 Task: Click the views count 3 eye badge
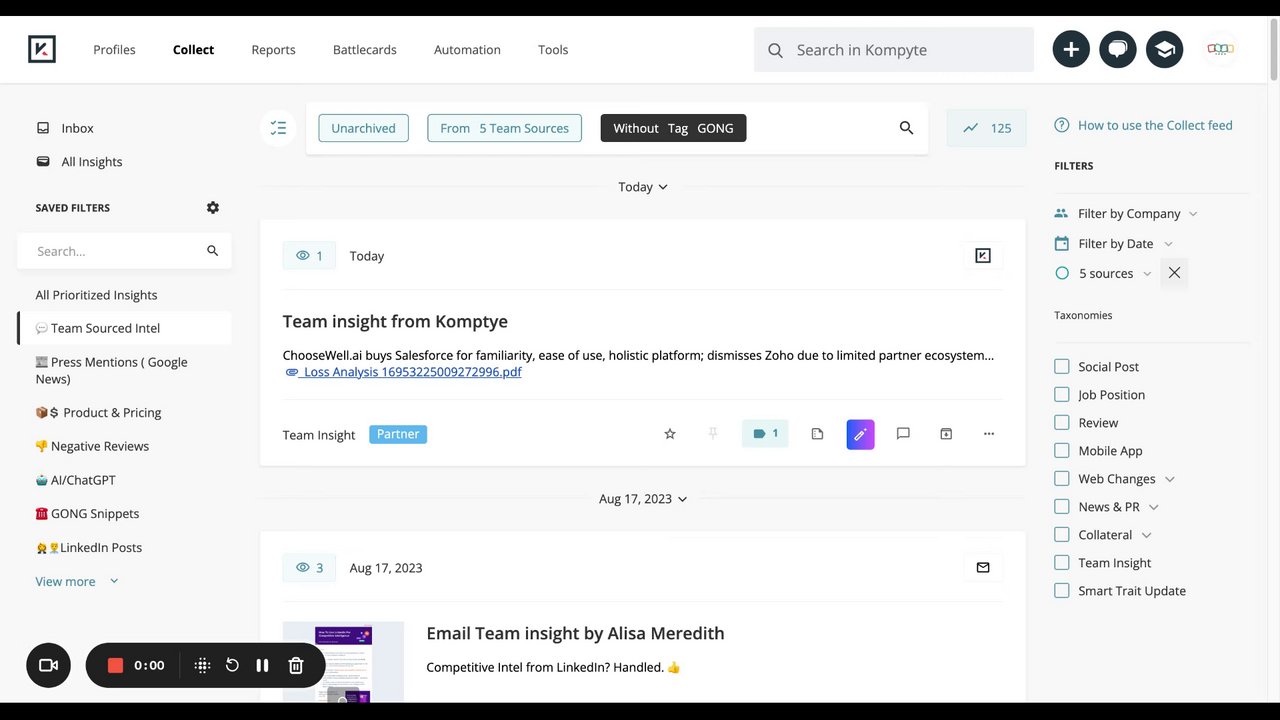(309, 568)
